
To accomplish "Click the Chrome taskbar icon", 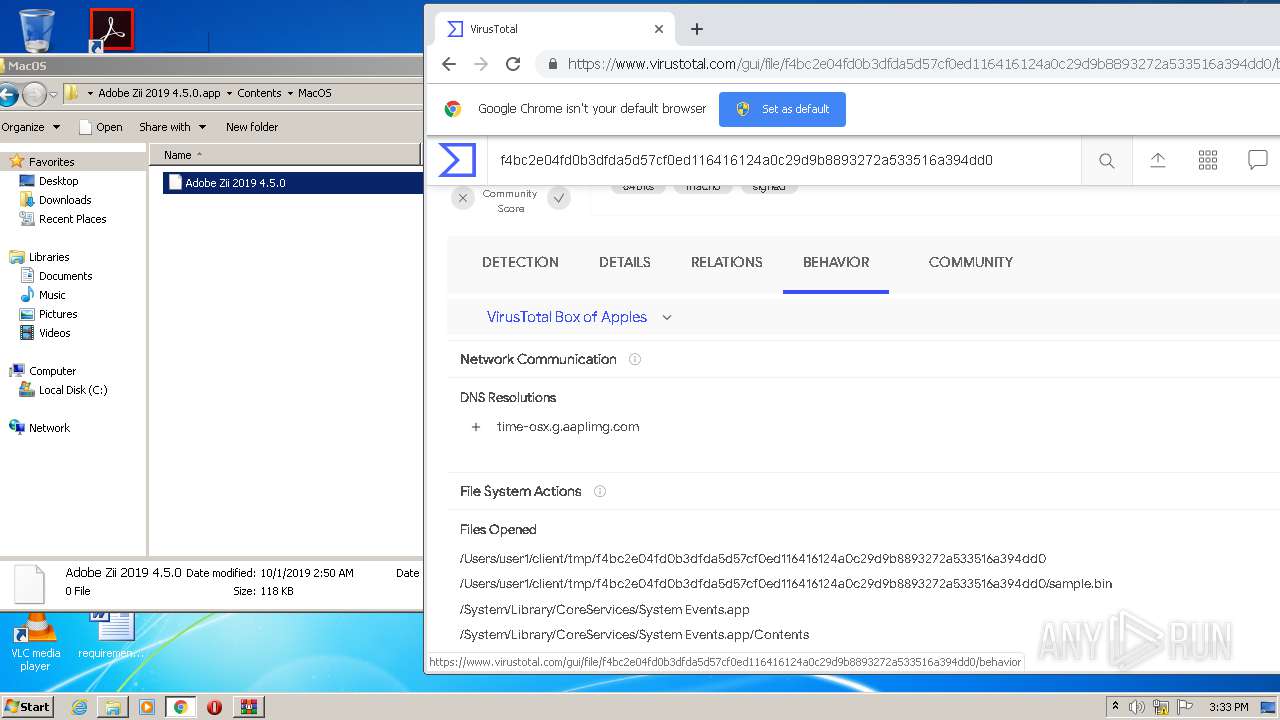I will 180,707.
